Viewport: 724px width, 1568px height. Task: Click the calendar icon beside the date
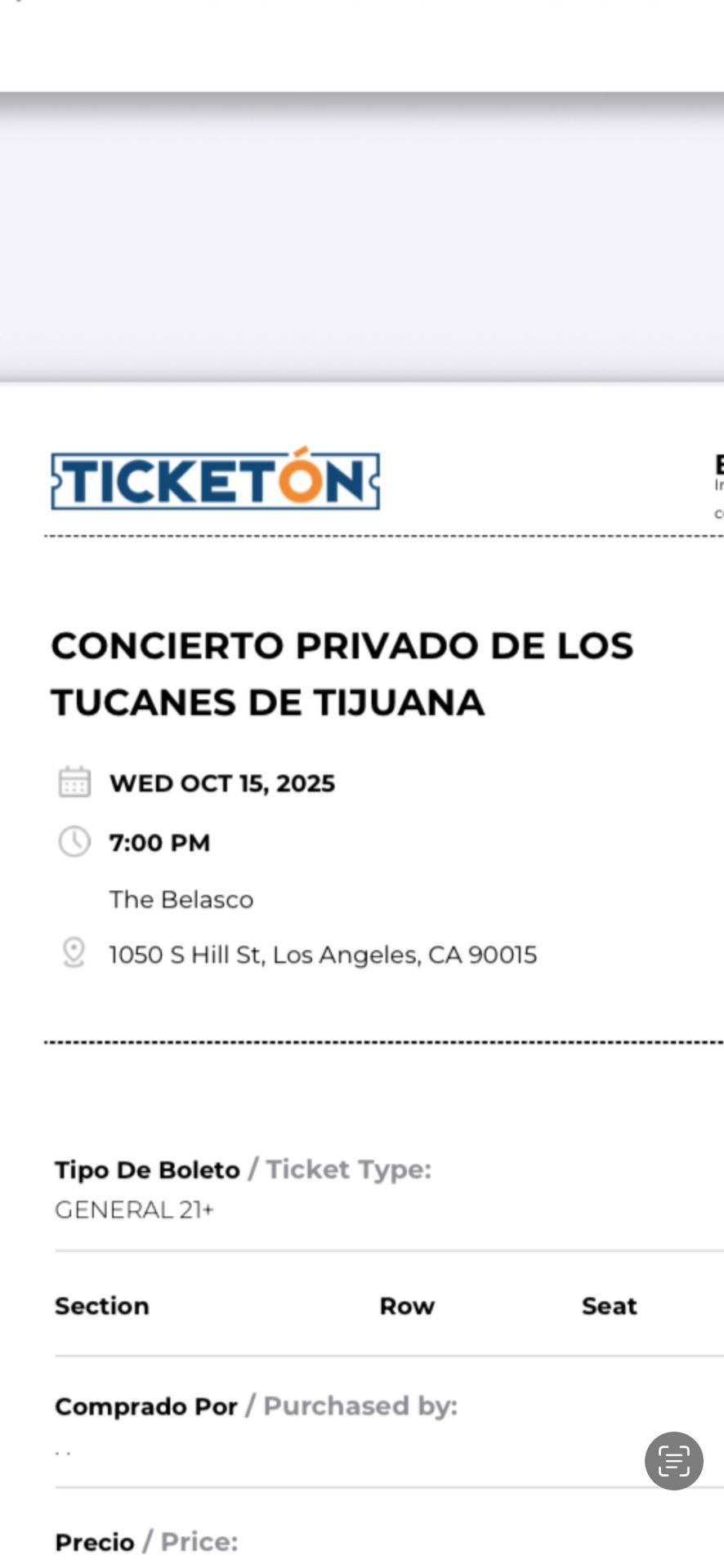coord(74,782)
